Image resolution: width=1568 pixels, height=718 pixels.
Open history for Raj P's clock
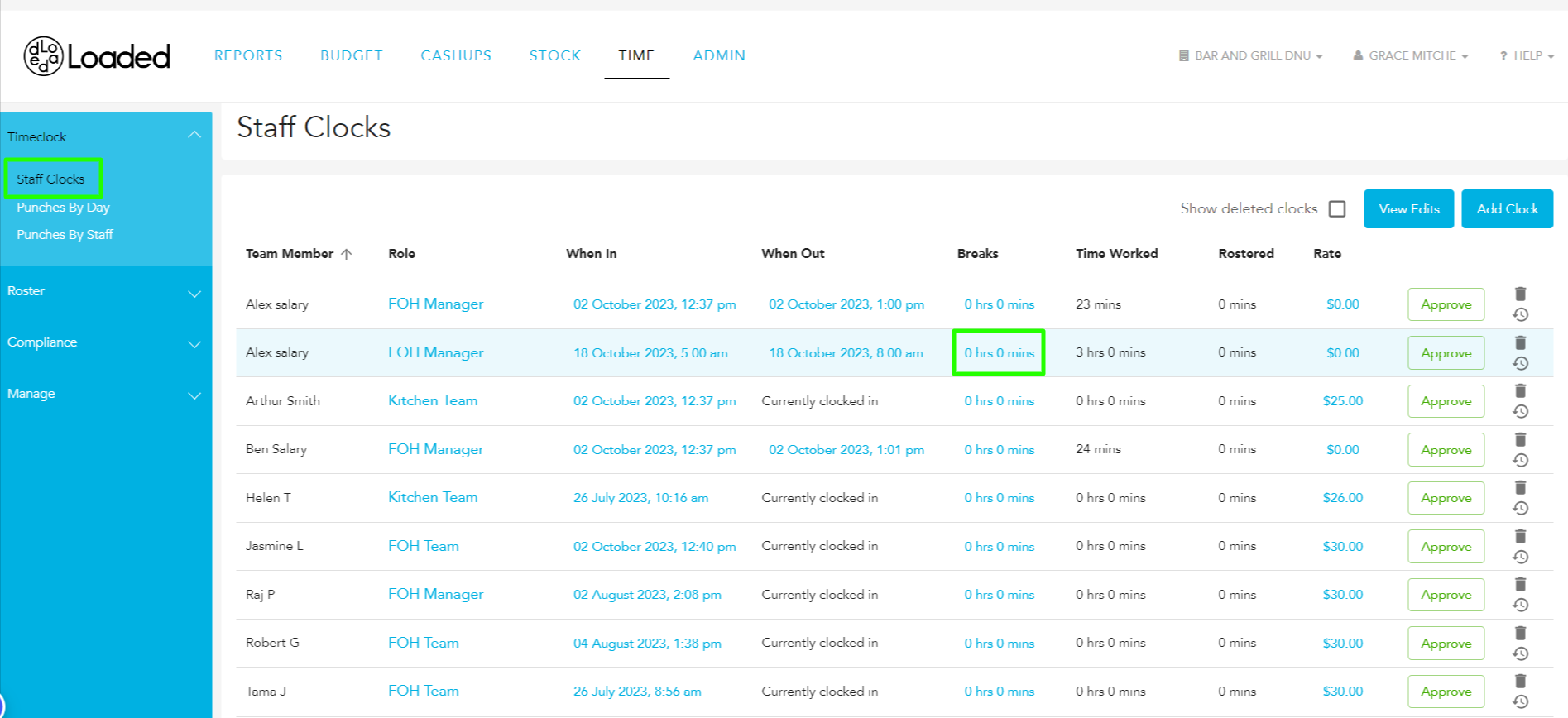click(1520, 605)
